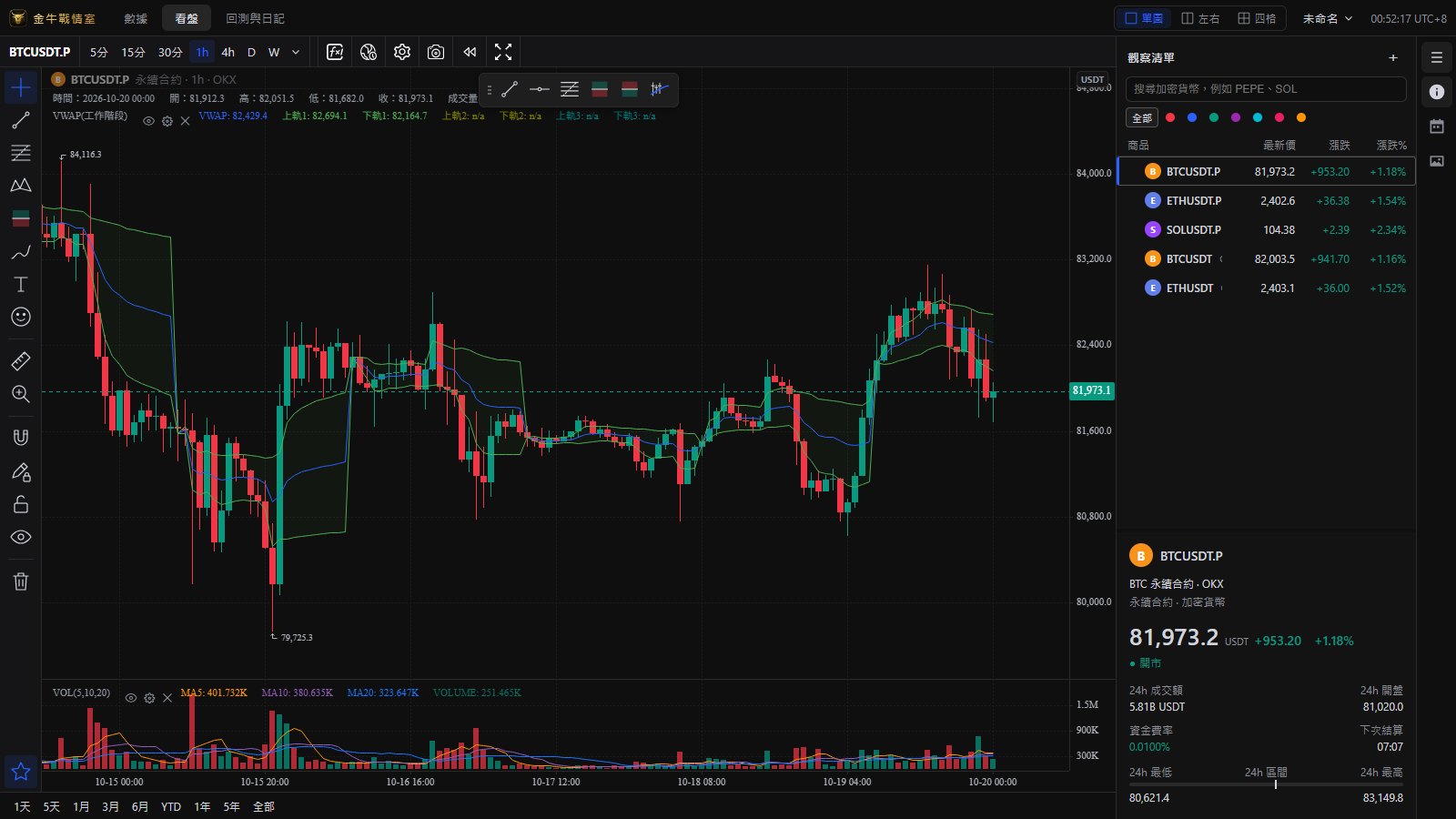Viewport: 1456px width, 819px height.
Task: Open chart settings gear in top toolbar
Action: click(402, 52)
